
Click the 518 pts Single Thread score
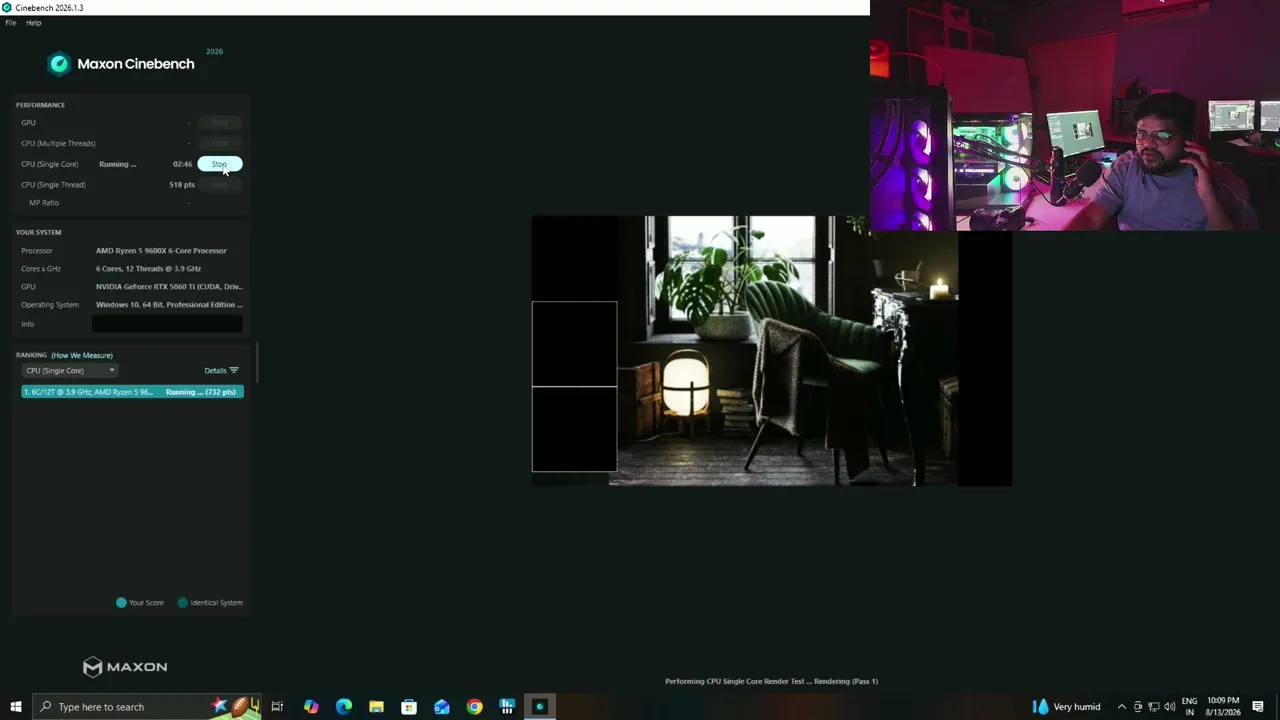(182, 185)
